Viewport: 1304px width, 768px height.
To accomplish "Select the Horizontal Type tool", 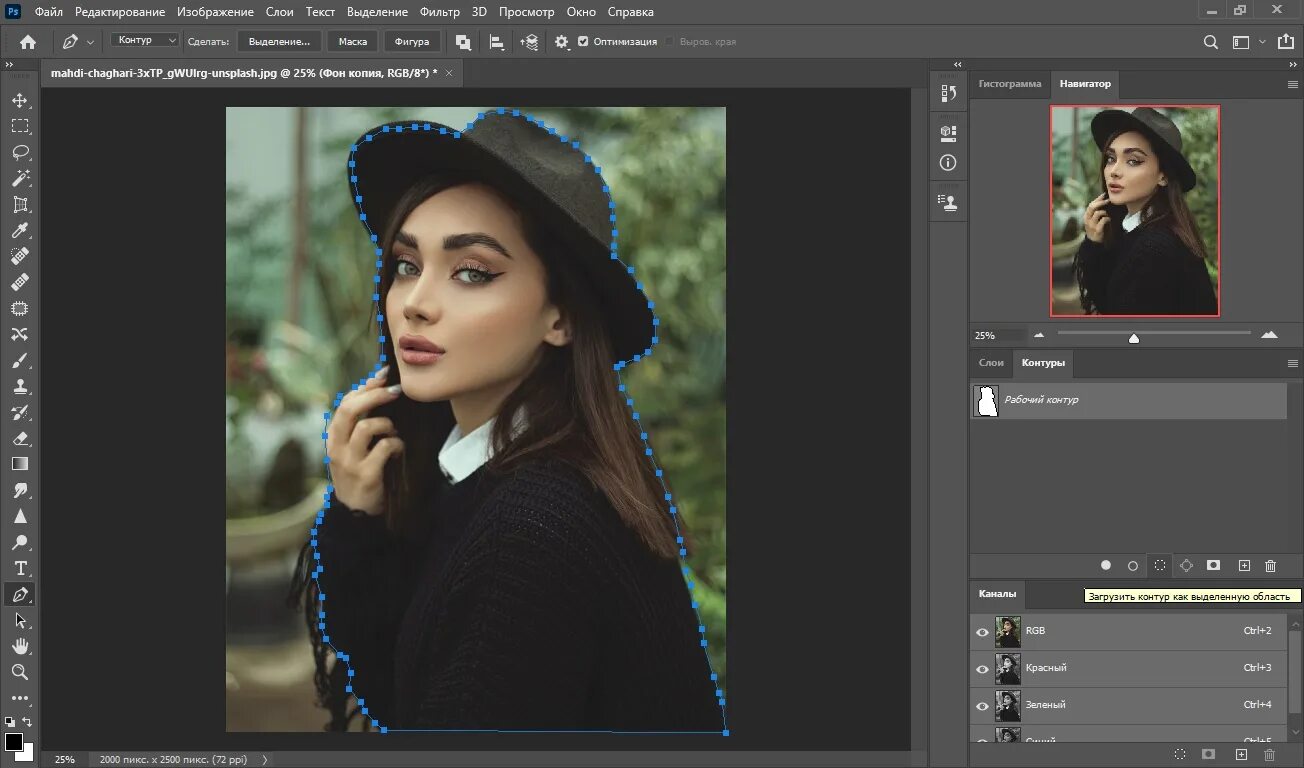I will click(x=20, y=569).
